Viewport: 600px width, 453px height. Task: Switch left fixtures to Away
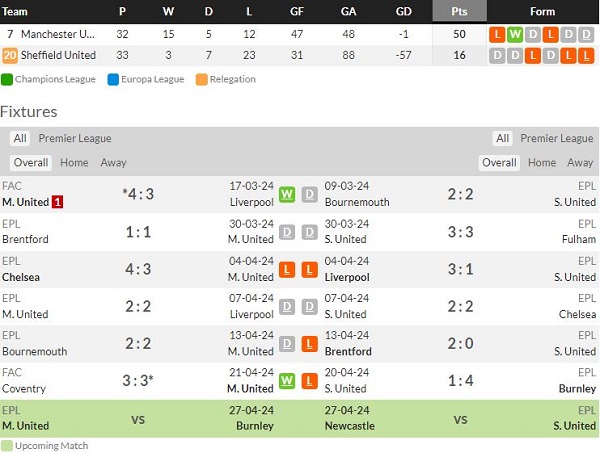[x=114, y=163]
